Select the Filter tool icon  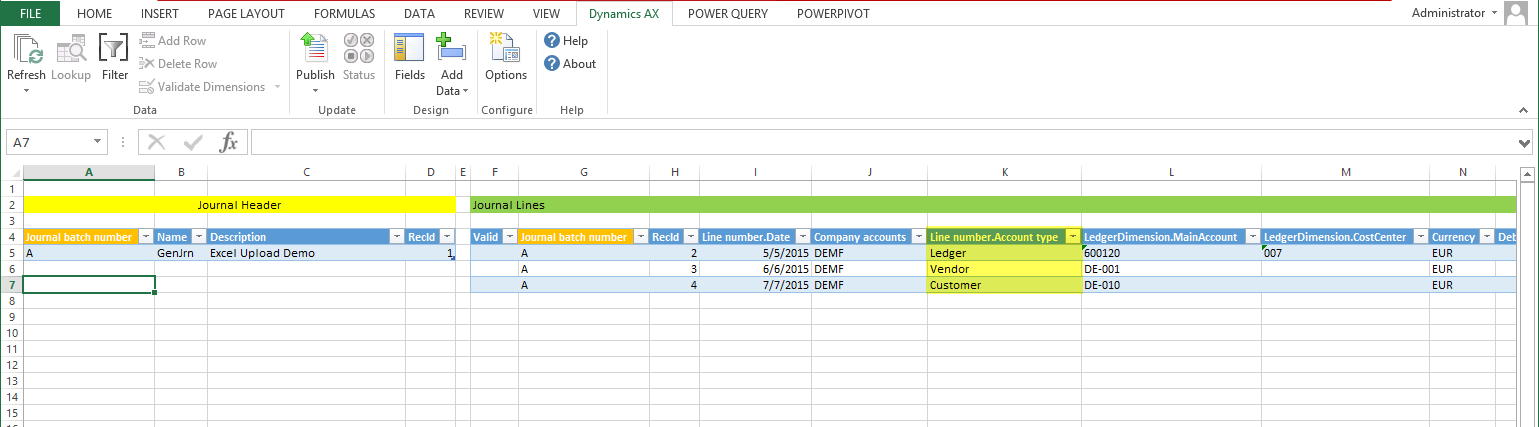coord(115,50)
